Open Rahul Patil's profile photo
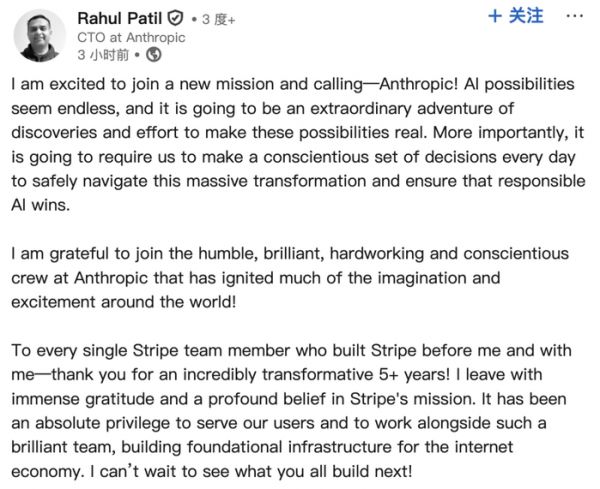The width and height of the screenshot is (600, 489). (41, 36)
